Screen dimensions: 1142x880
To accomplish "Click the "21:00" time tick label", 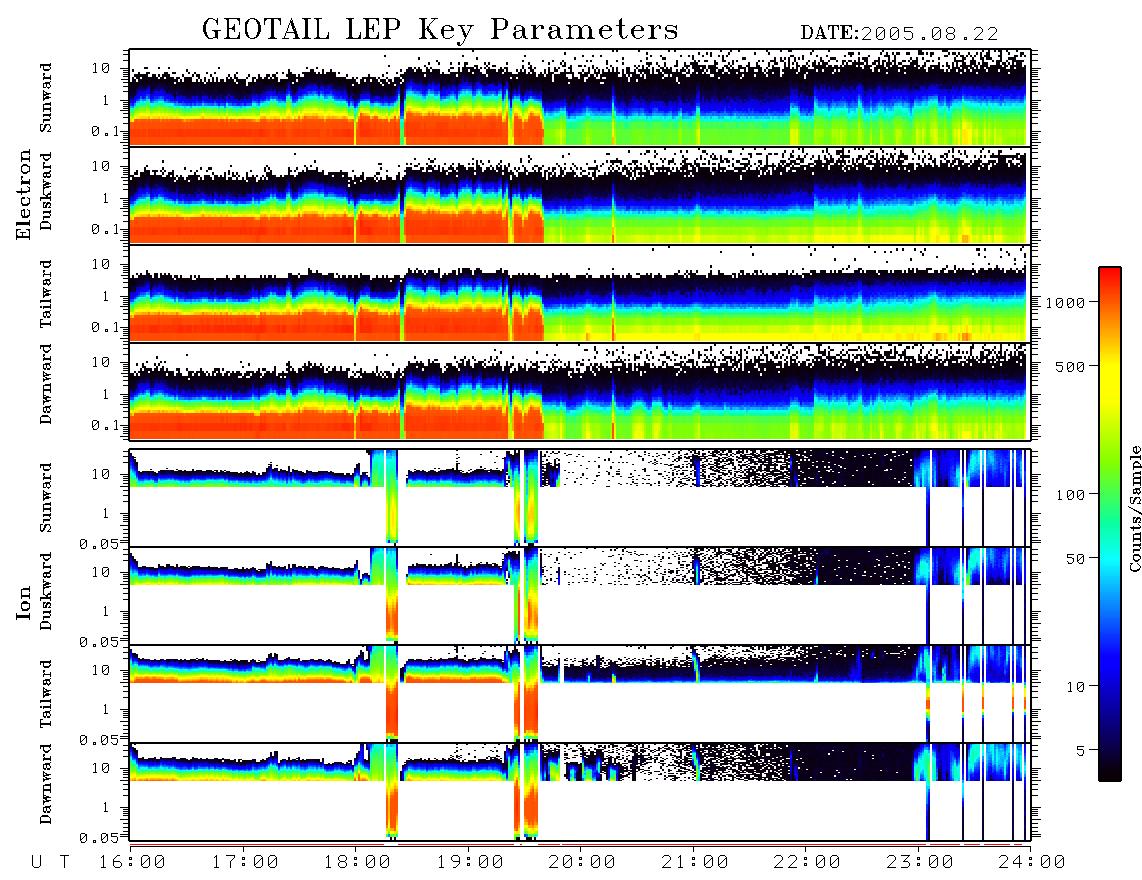I will tap(695, 863).
